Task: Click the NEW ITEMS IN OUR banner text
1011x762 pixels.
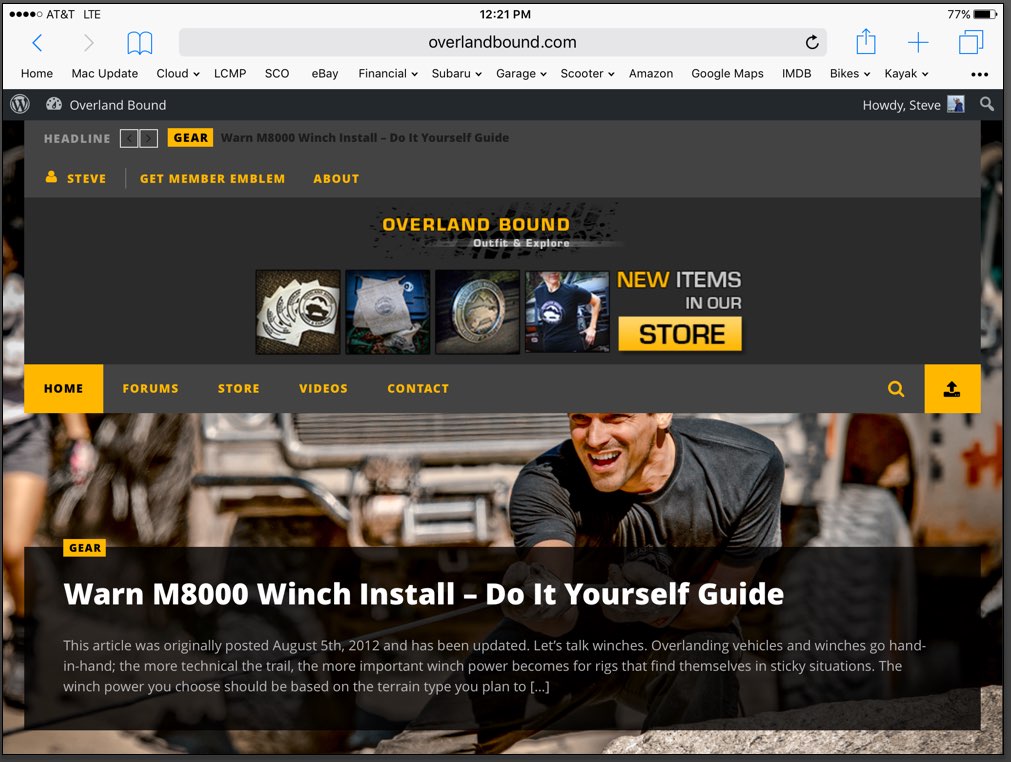Action: tap(680, 290)
